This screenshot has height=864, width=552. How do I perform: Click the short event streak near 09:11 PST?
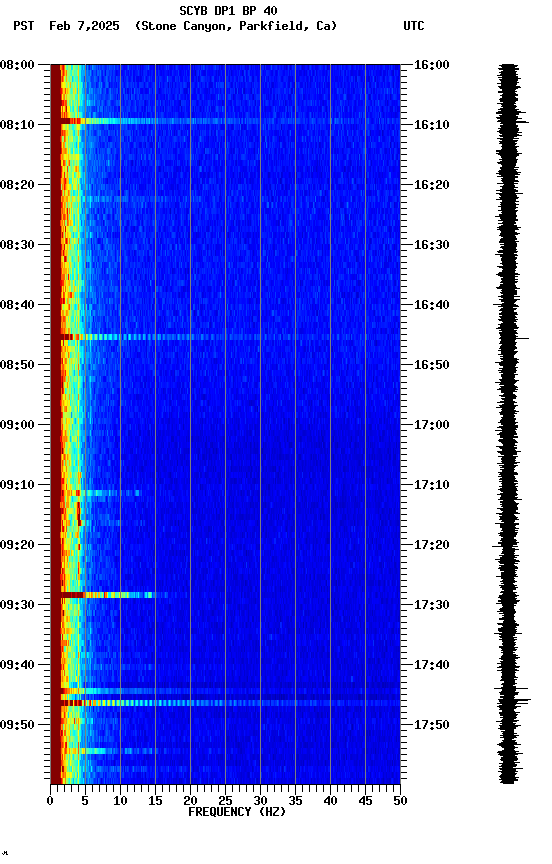point(99,493)
